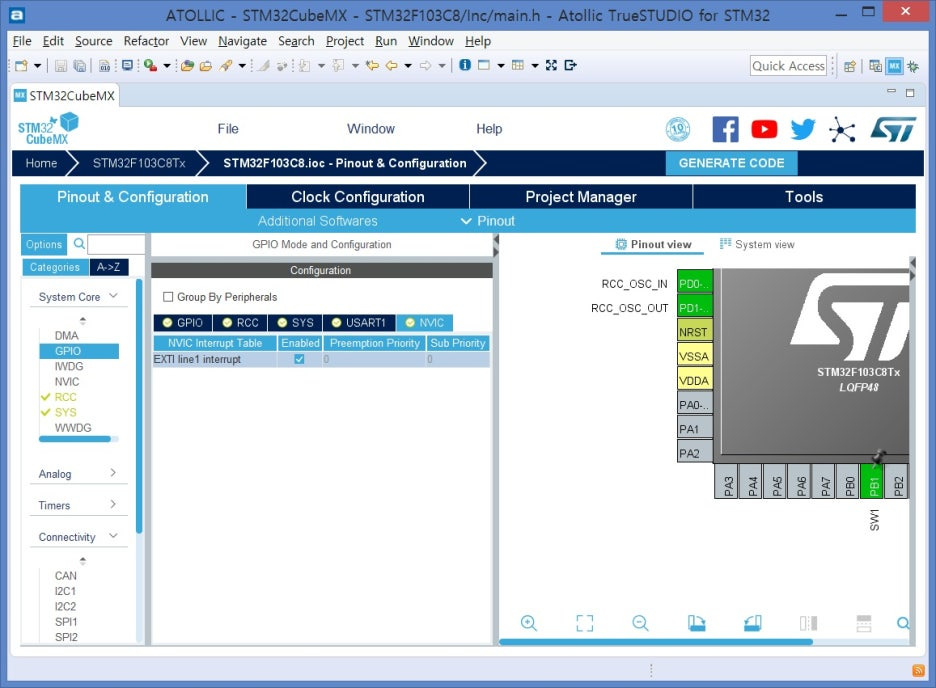The width and height of the screenshot is (936, 688).
Task: Open the YouTube icon link
Action: point(764,129)
